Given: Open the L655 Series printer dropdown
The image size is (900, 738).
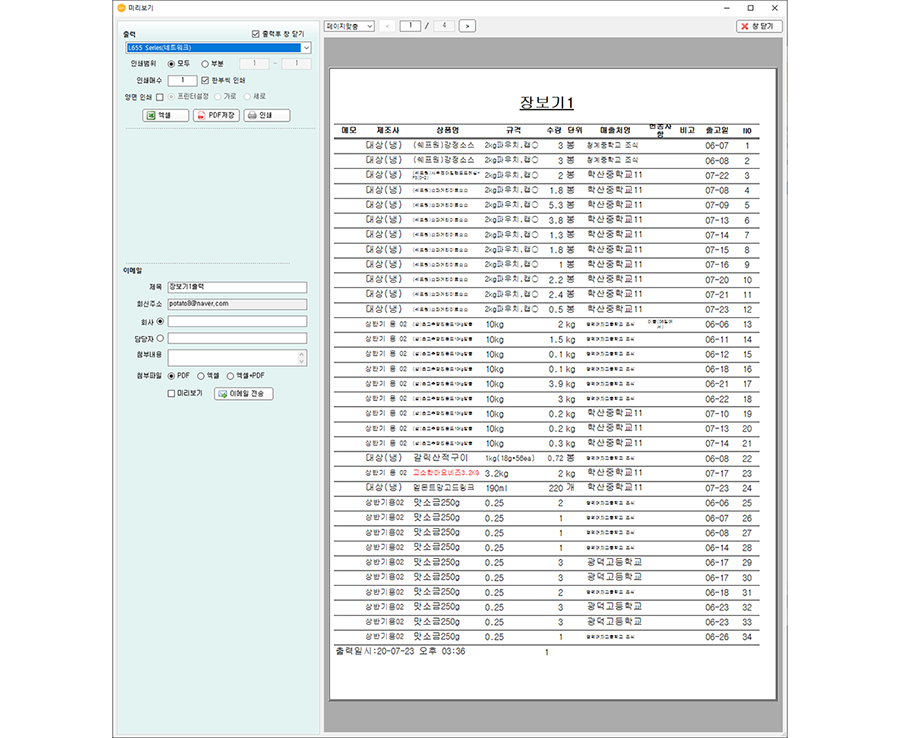Looking at the screenshot, I should [x=305, y=47].
